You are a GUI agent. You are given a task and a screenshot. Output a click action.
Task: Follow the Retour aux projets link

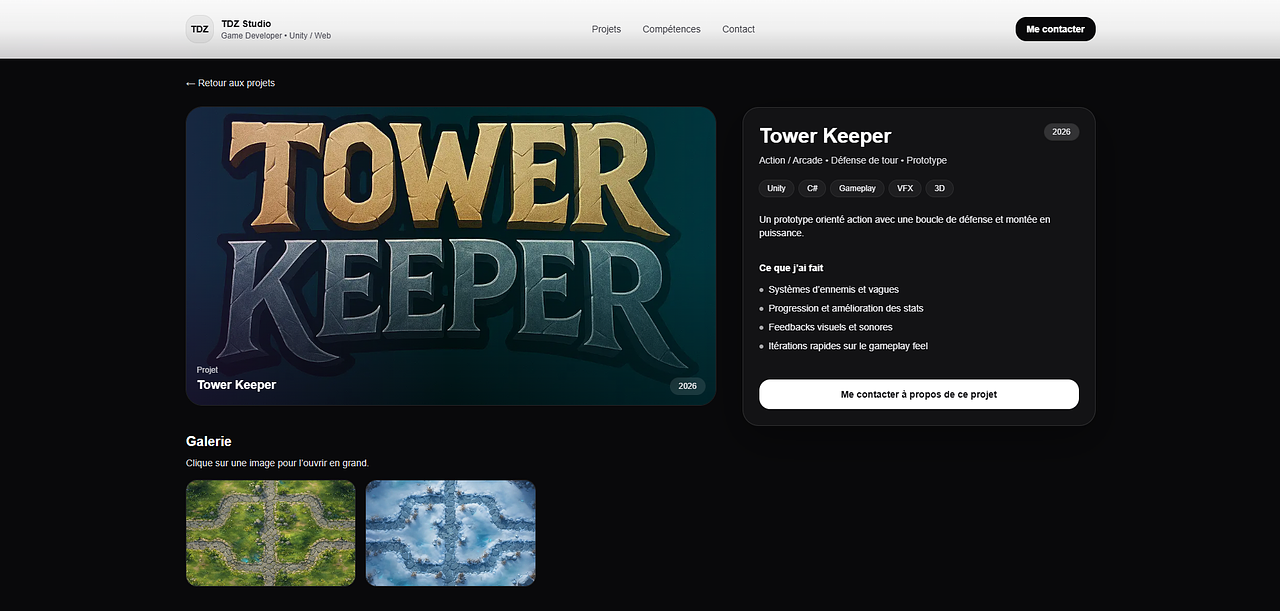tap(230, 83)
